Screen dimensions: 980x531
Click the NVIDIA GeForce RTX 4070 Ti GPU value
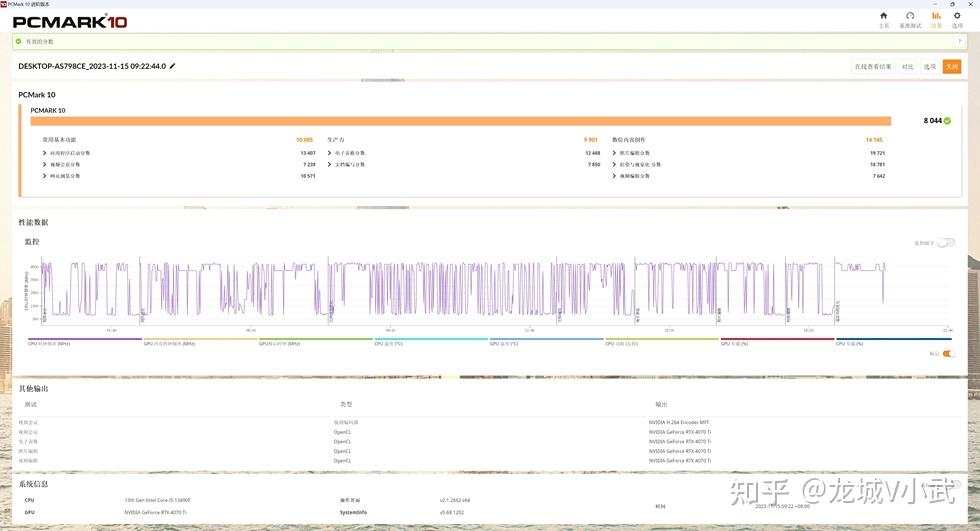(x=156, y=512)
